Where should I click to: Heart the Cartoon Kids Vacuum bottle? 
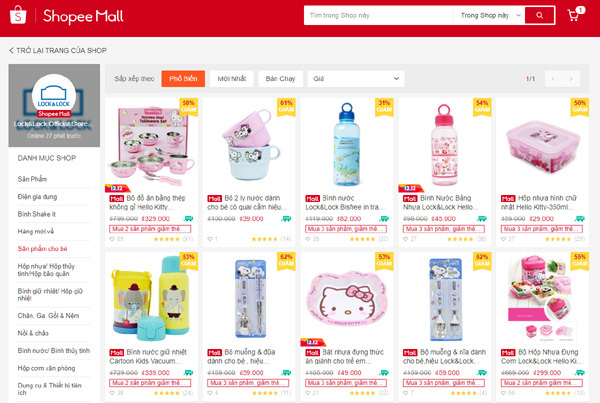112,393
